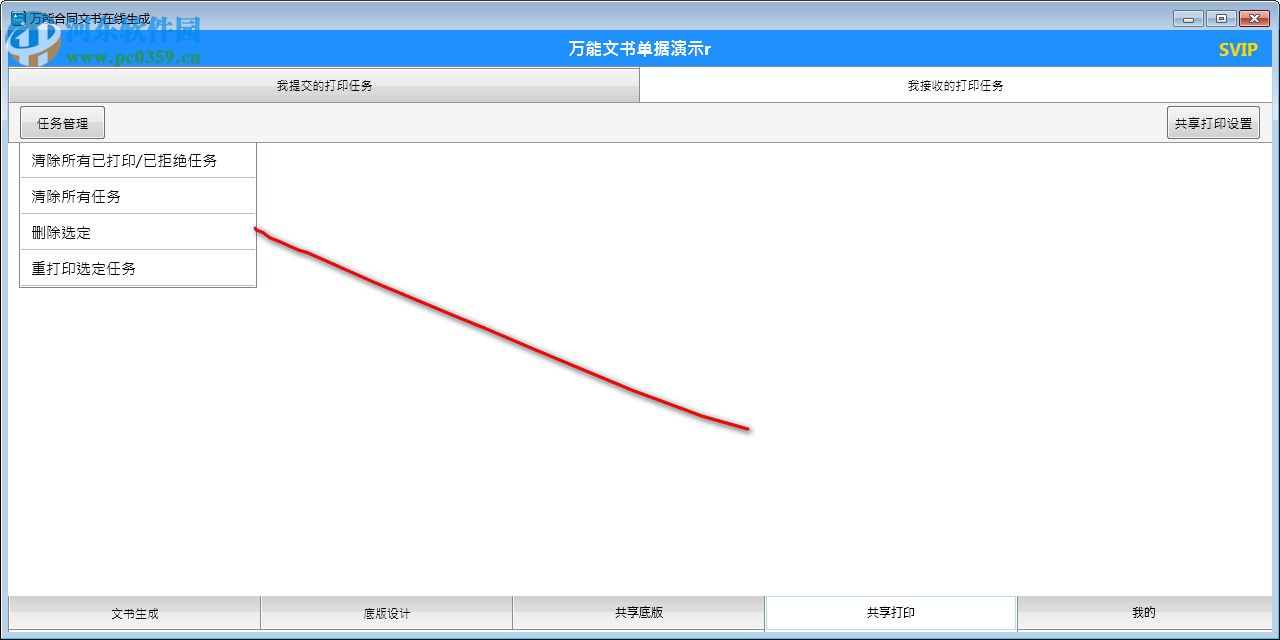Viewport: 1280px width, 640px height.
Task: Open the 文书生成 tab
Action: [133, 613]
